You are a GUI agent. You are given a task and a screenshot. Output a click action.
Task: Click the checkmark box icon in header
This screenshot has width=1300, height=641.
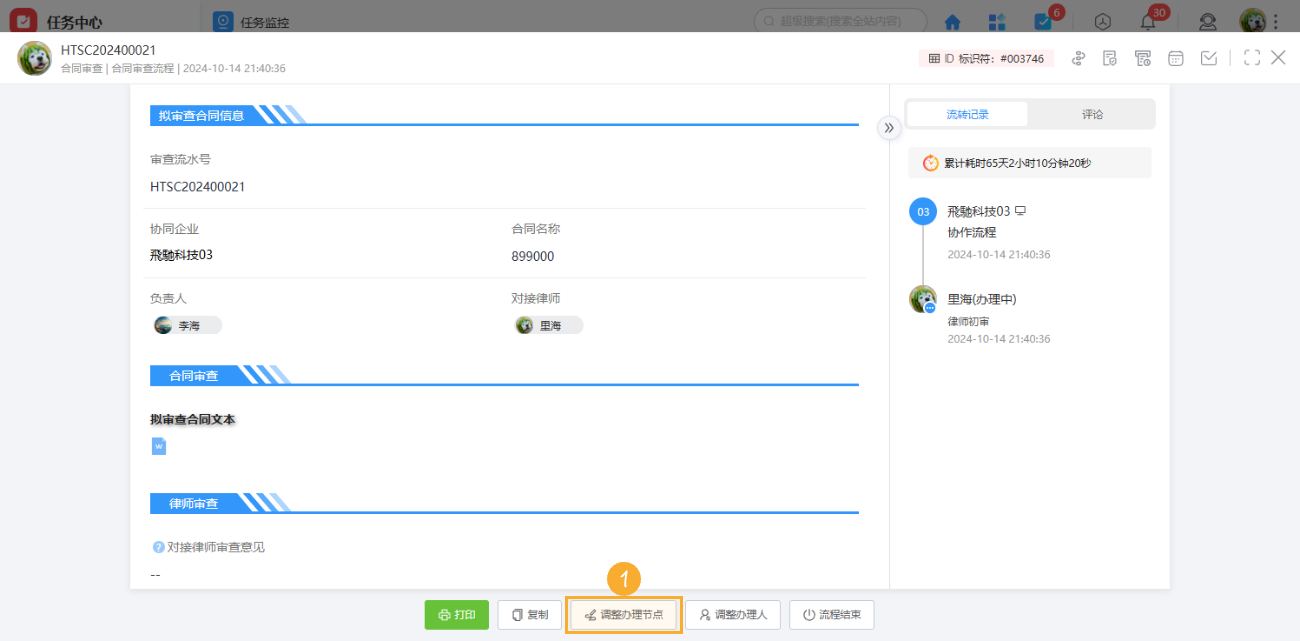pyautogui.click(x=1209, y=58)
